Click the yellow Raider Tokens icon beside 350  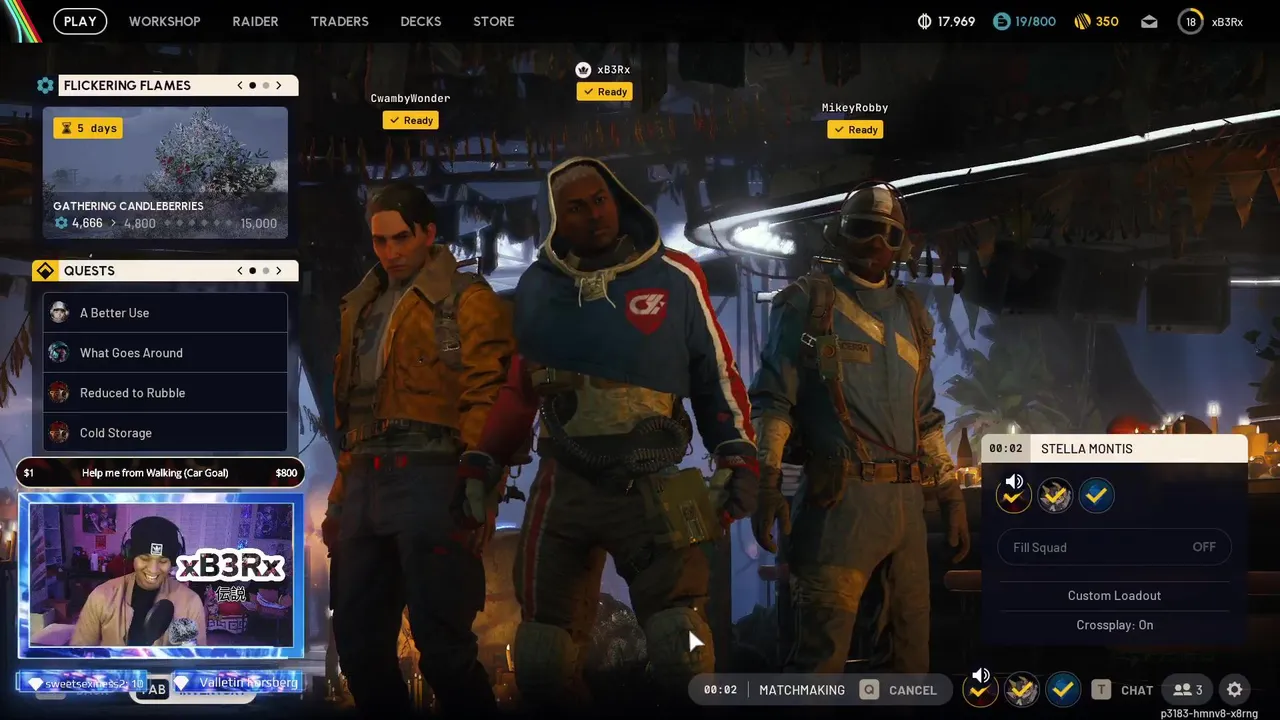coord(1082,21)
